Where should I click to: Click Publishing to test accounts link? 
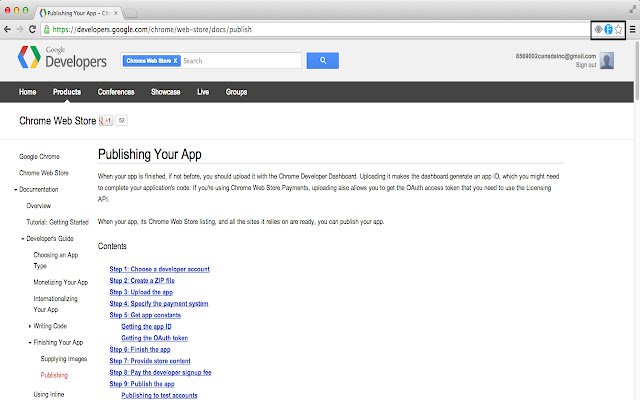tap(159, 395)
